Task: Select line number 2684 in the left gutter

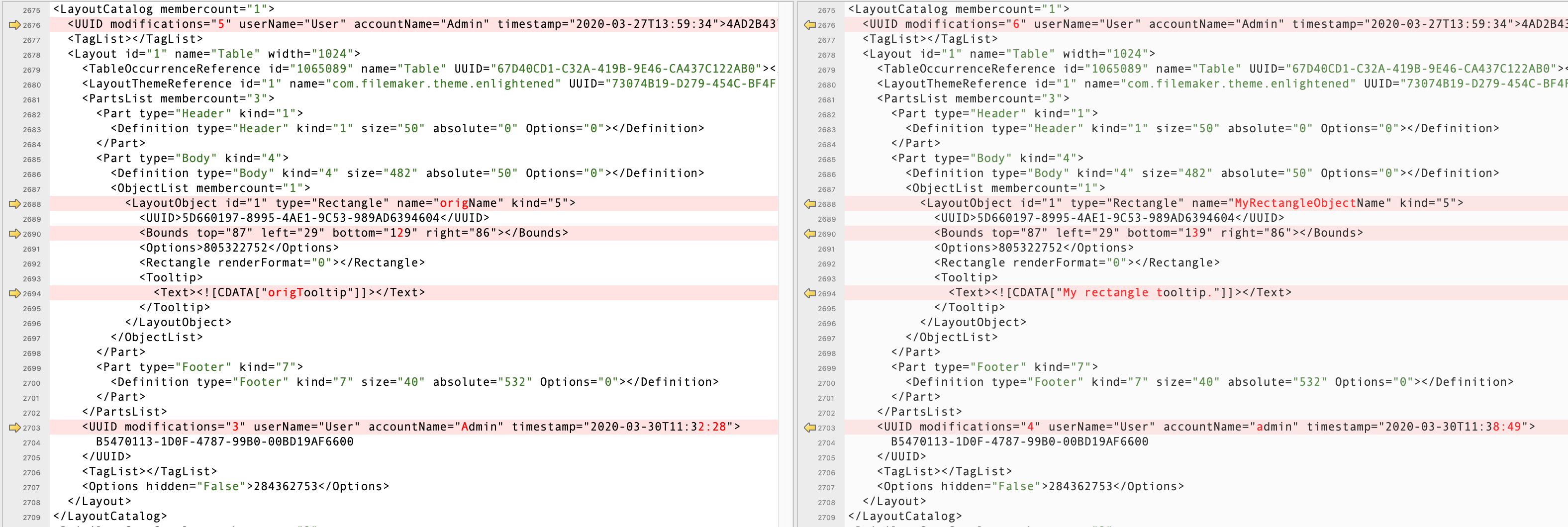Action: tap(32, 145)
